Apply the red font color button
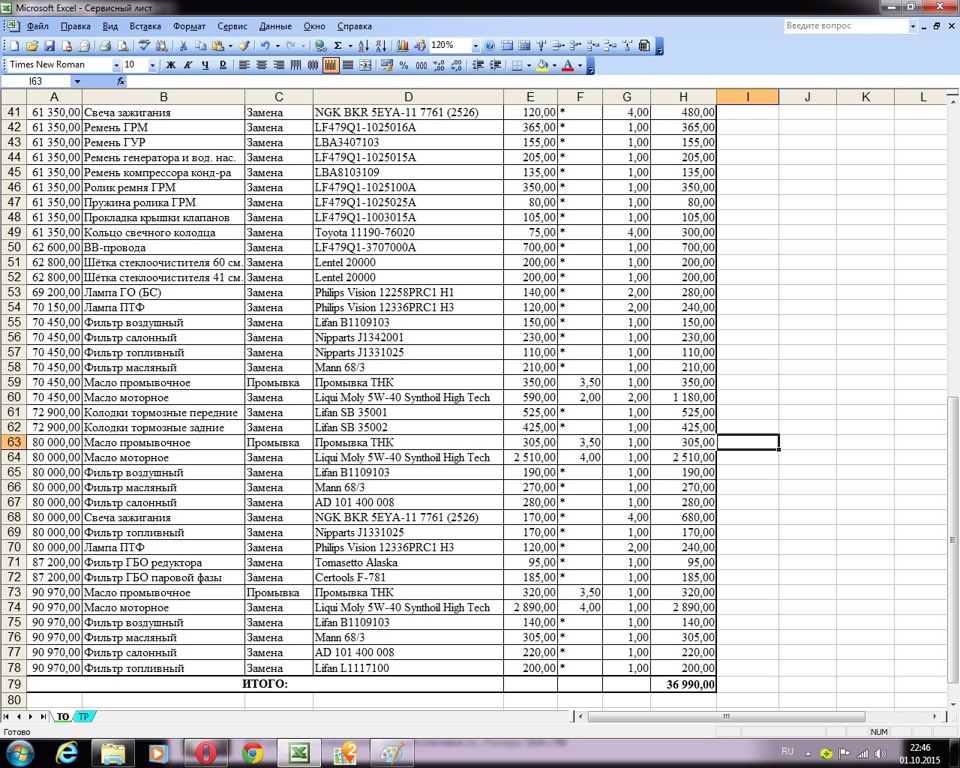Image resolution: width=960 pixels, height=768 pixels. (x=568, y=65)
